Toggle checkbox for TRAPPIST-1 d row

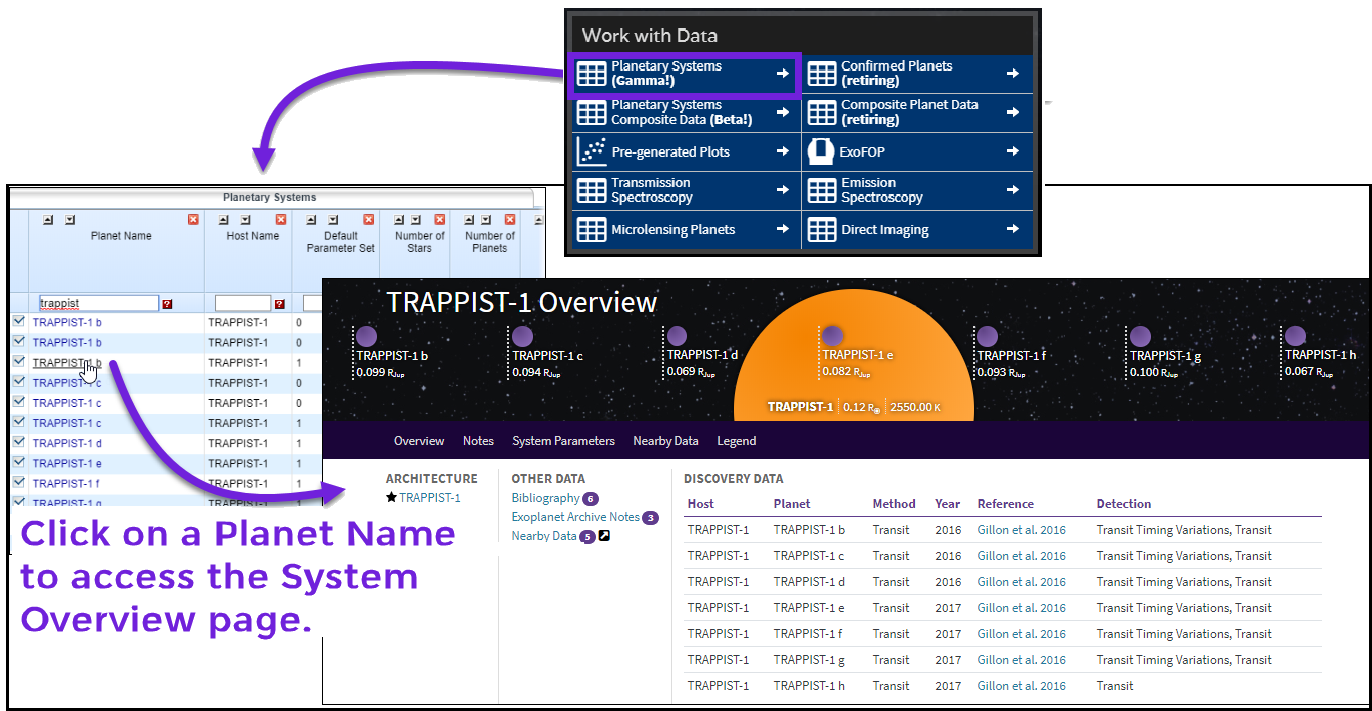tap(19, 442)
